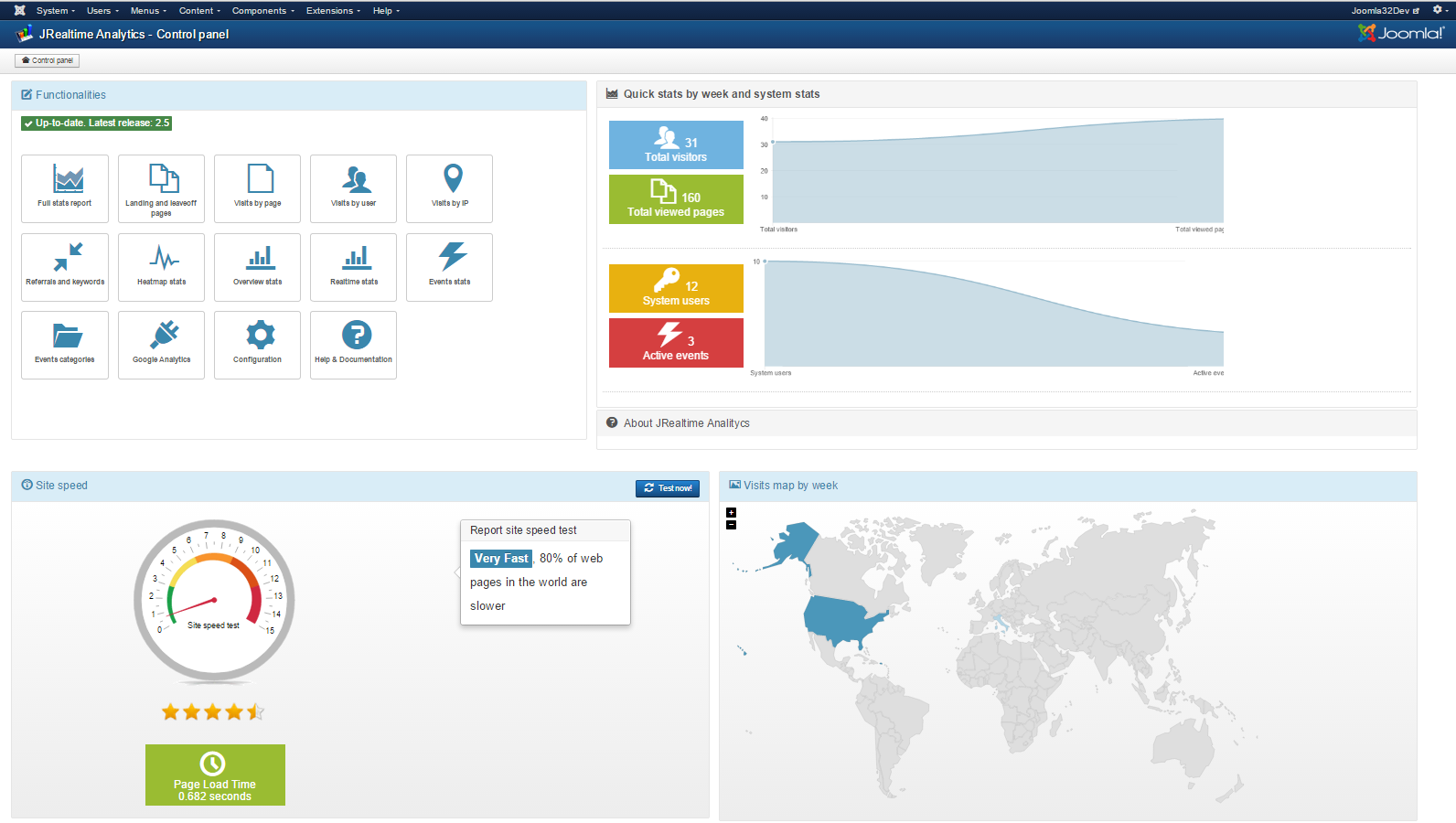The image size is (1456, 823).
Task: Open the Extensions menu
Action: 333,11
